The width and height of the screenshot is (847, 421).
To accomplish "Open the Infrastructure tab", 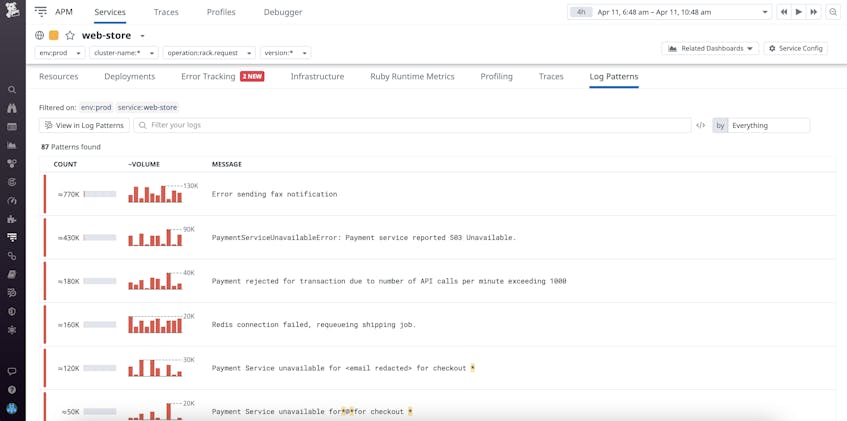I will tap(317, 77).
